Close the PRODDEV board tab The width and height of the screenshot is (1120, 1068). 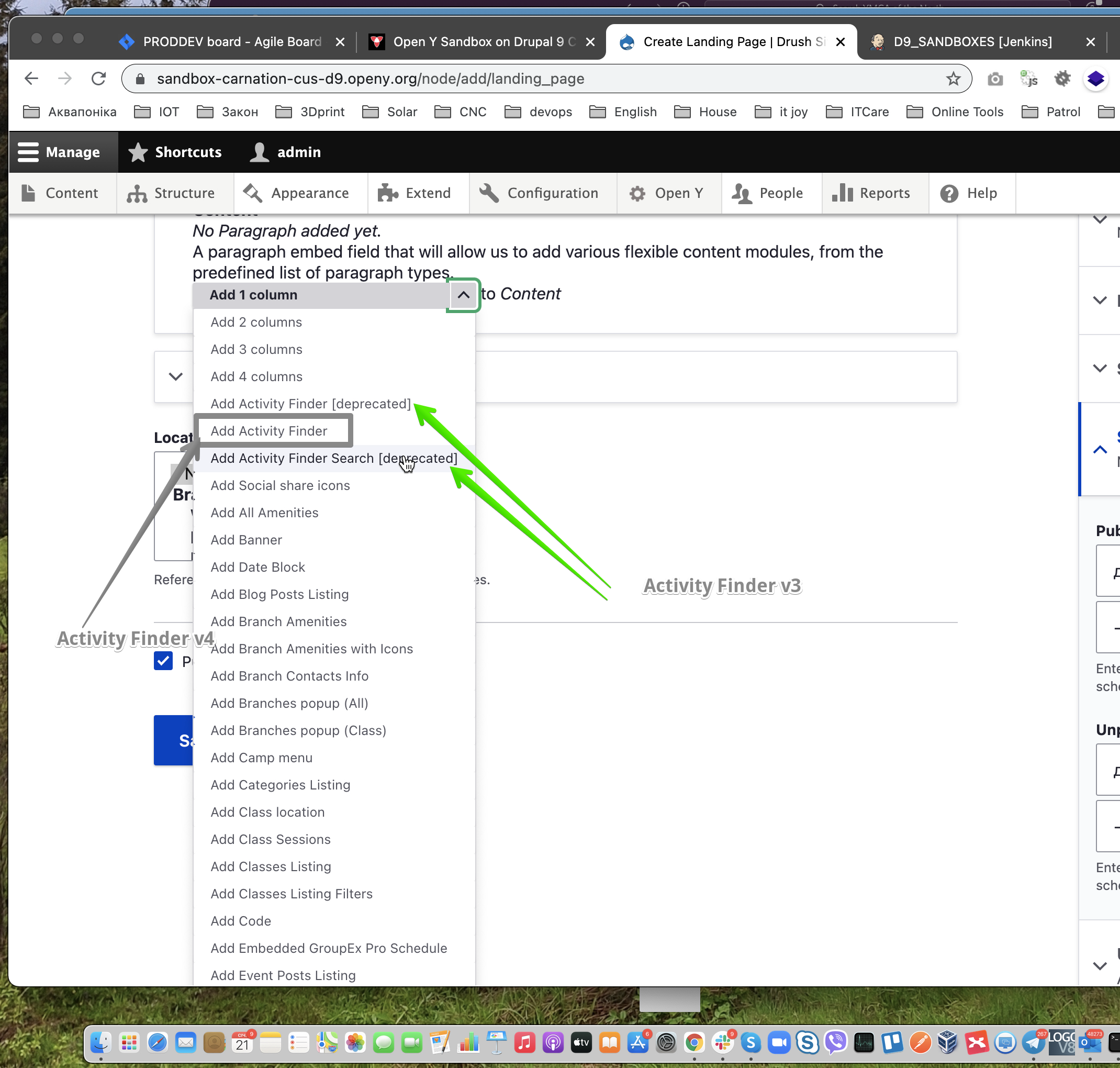(340, 41)
